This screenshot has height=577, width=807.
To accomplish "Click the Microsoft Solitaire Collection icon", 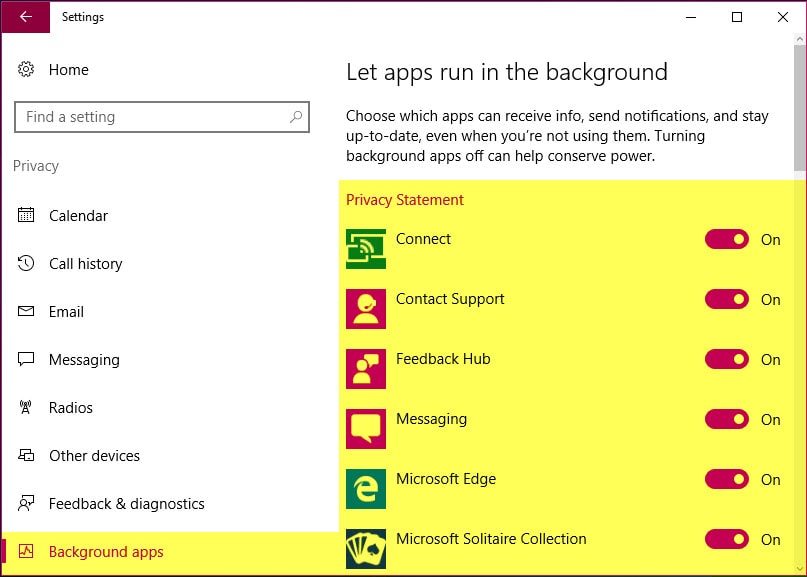I will point(366,549).
